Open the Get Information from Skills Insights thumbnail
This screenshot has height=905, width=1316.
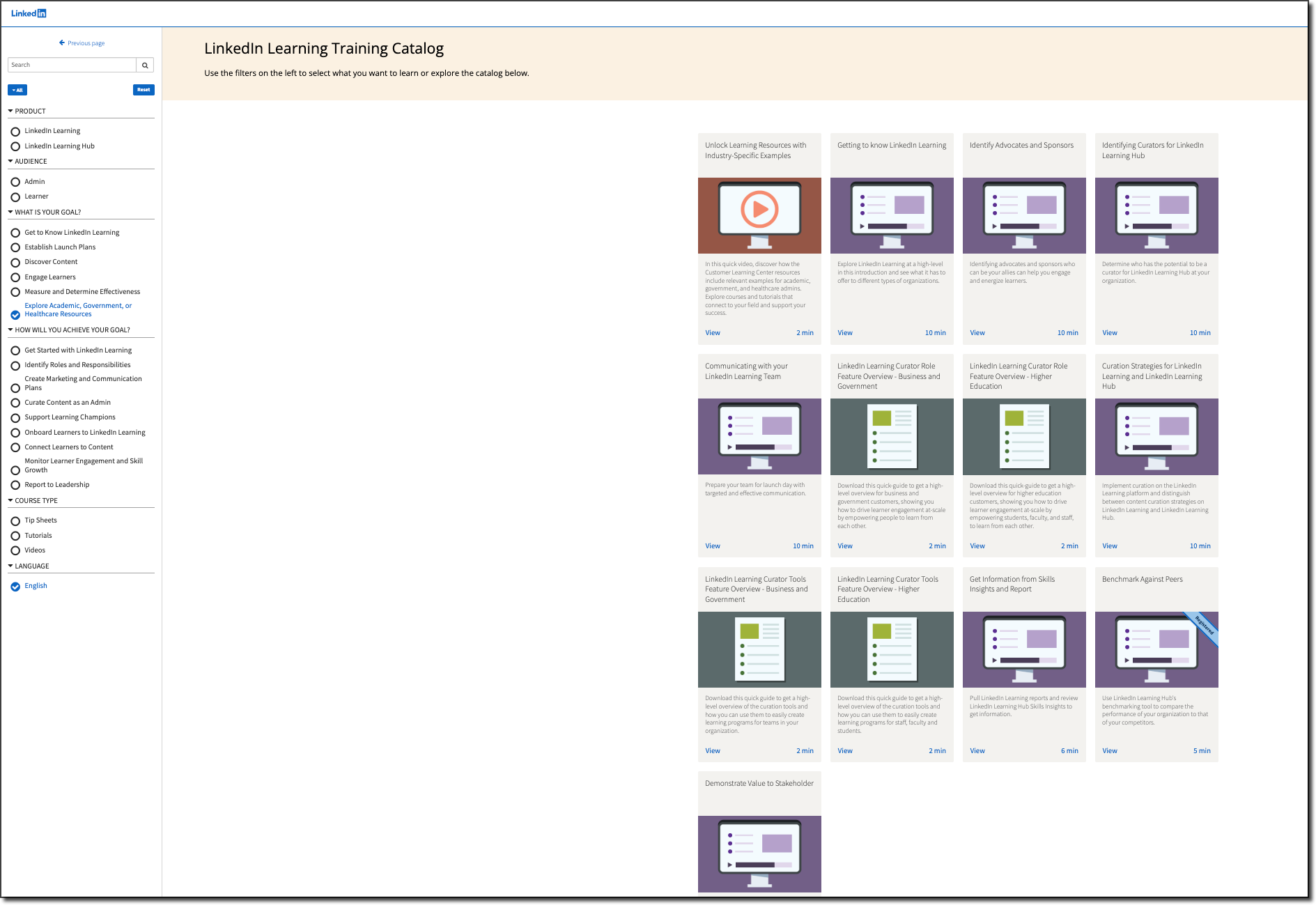tap(1024, 649)
